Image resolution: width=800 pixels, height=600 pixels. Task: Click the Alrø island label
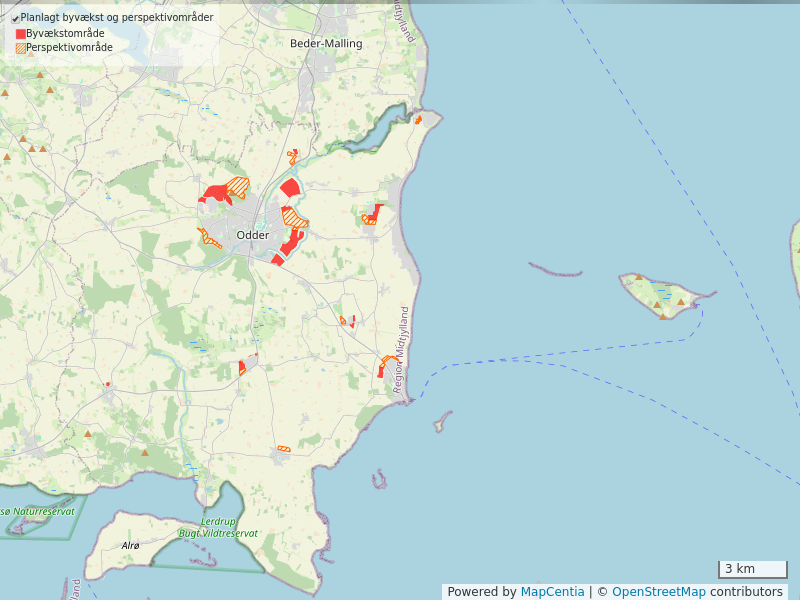130,546
